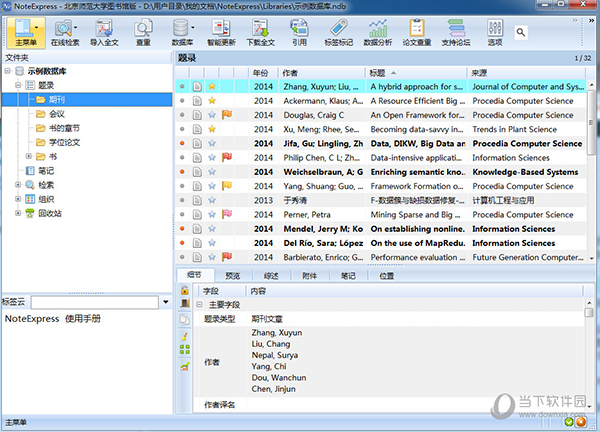Select the 细节 tab
The width and height of the screenshot is (600, 432).
point(194,275)
